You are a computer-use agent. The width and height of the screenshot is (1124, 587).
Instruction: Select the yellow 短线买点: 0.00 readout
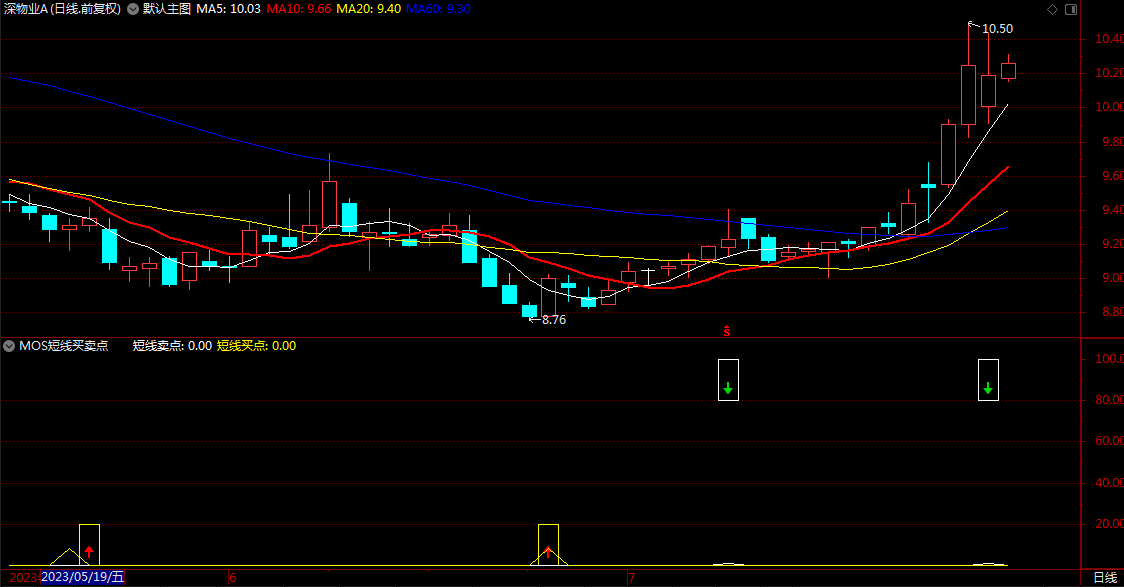pos(257,346)
